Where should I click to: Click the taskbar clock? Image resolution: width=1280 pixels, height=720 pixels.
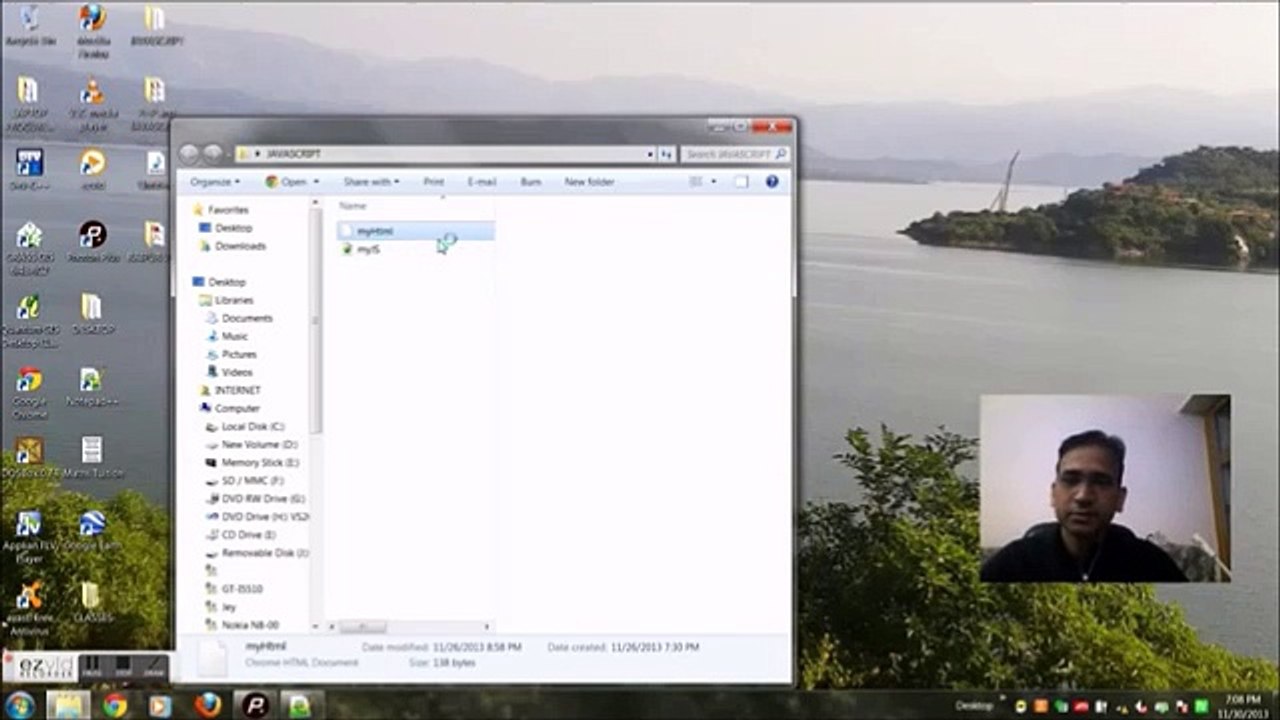(1242, 706)
